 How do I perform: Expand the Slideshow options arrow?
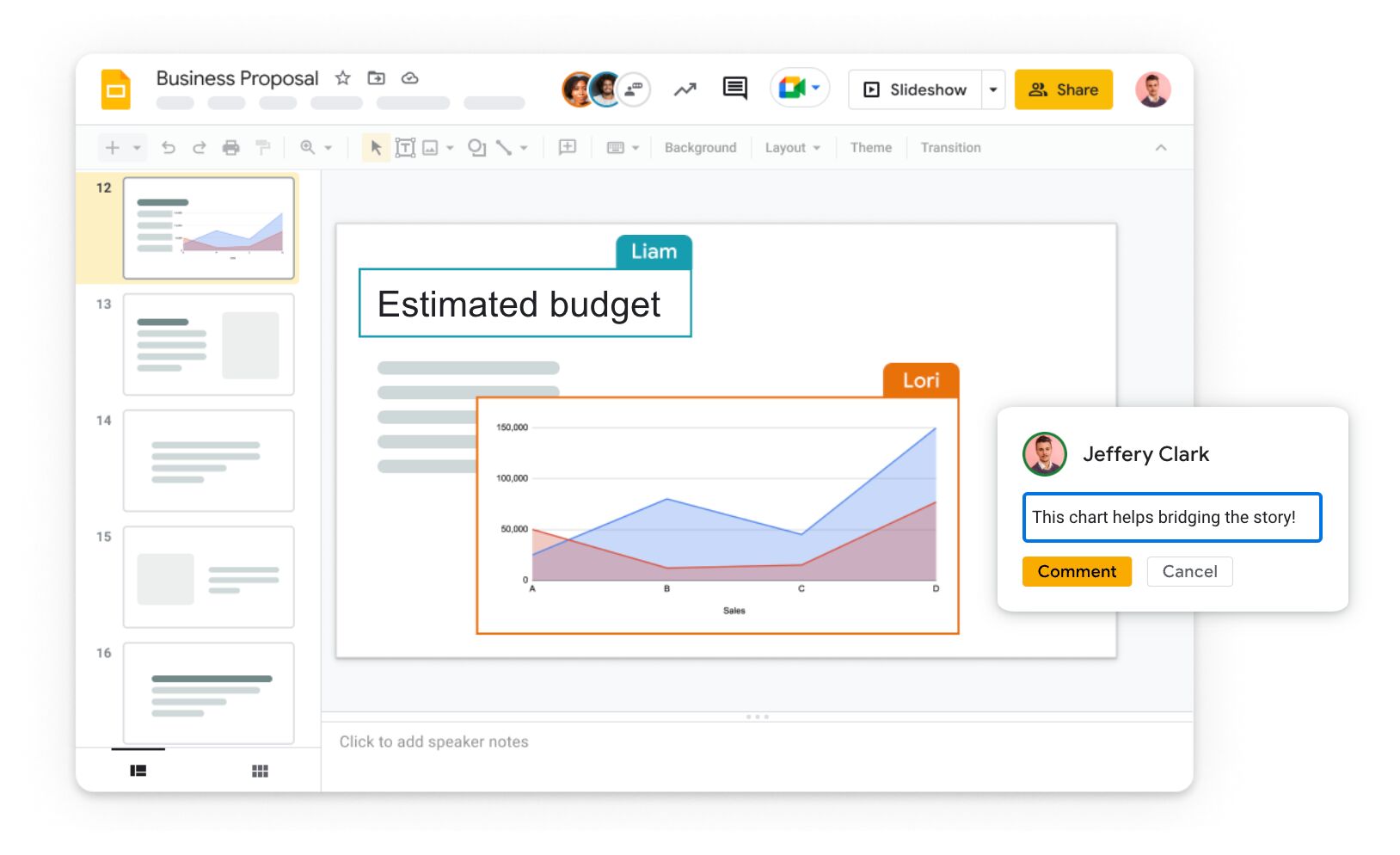tap(993, 89)
